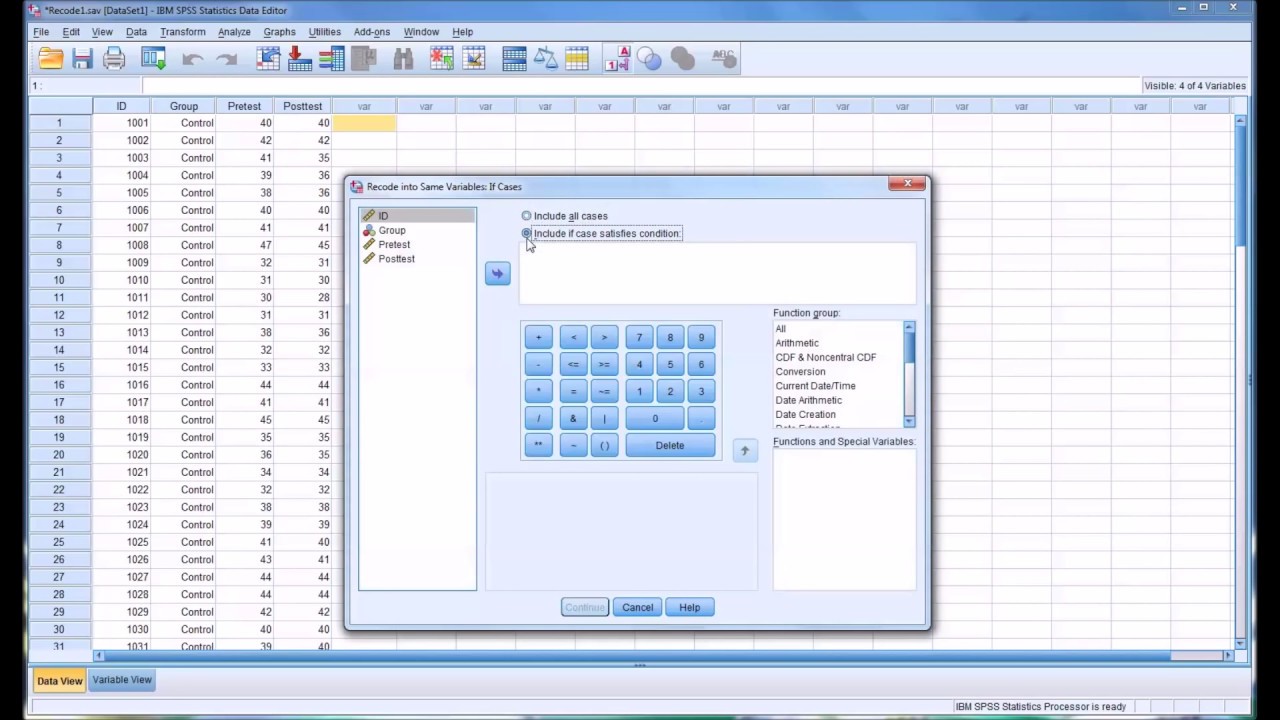The image size is (1280, 720).
Task: Click the Cancel button in the dialog
Action: coord(637,607)
